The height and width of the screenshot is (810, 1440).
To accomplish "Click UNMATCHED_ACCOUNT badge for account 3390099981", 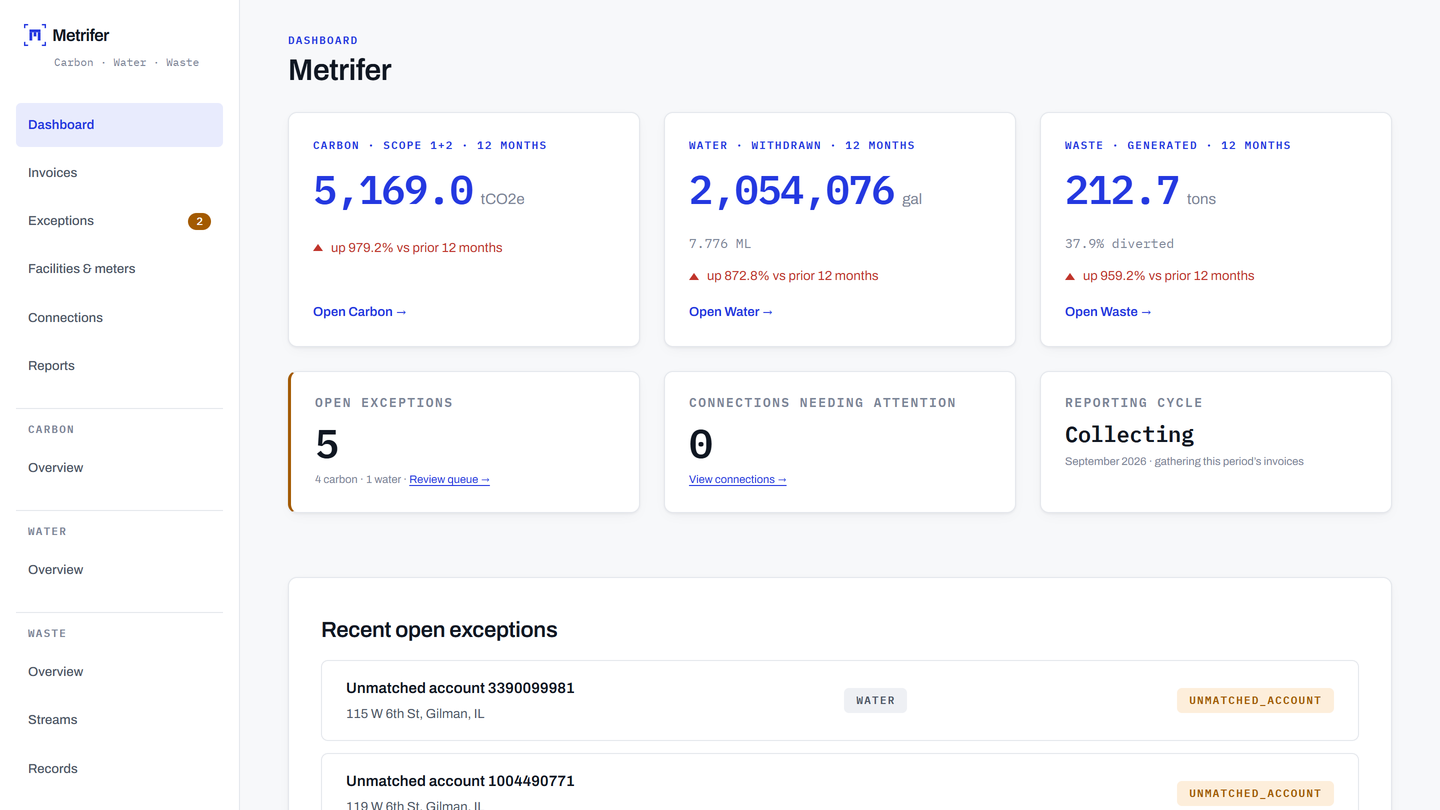I will (1255, 701).
